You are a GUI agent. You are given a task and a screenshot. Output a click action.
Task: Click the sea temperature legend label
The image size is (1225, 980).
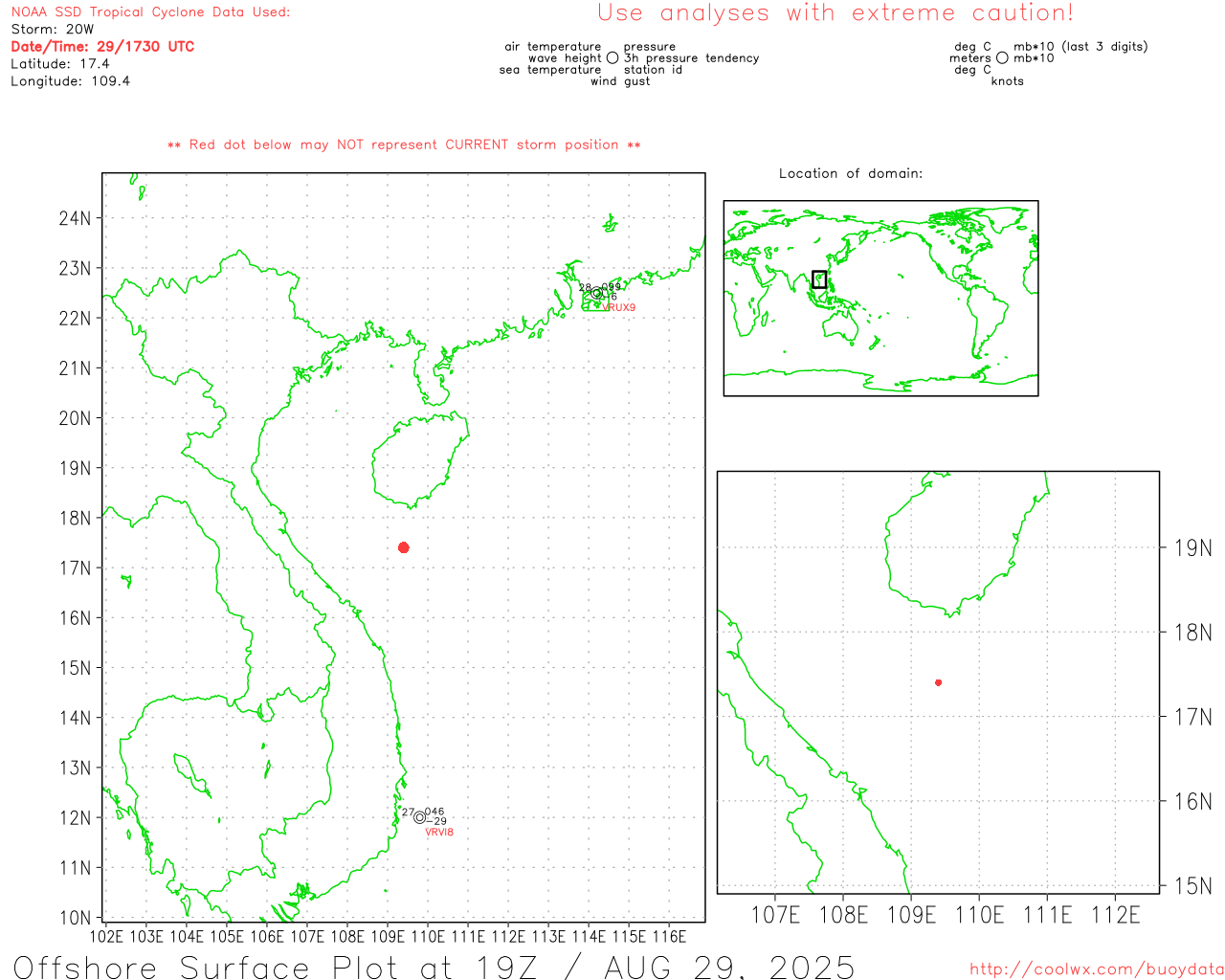(x=550, y=70)
